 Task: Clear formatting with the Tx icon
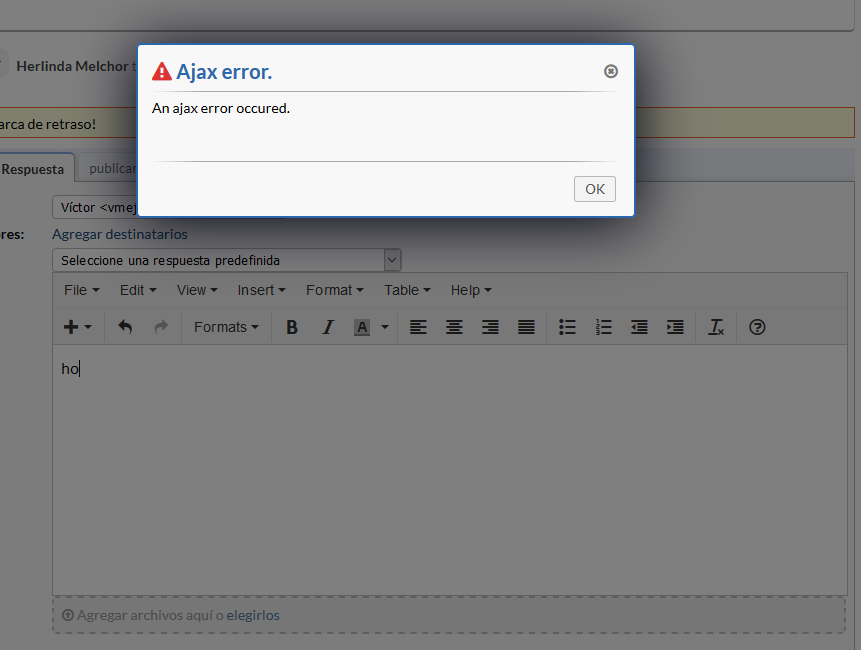[716, 327]
